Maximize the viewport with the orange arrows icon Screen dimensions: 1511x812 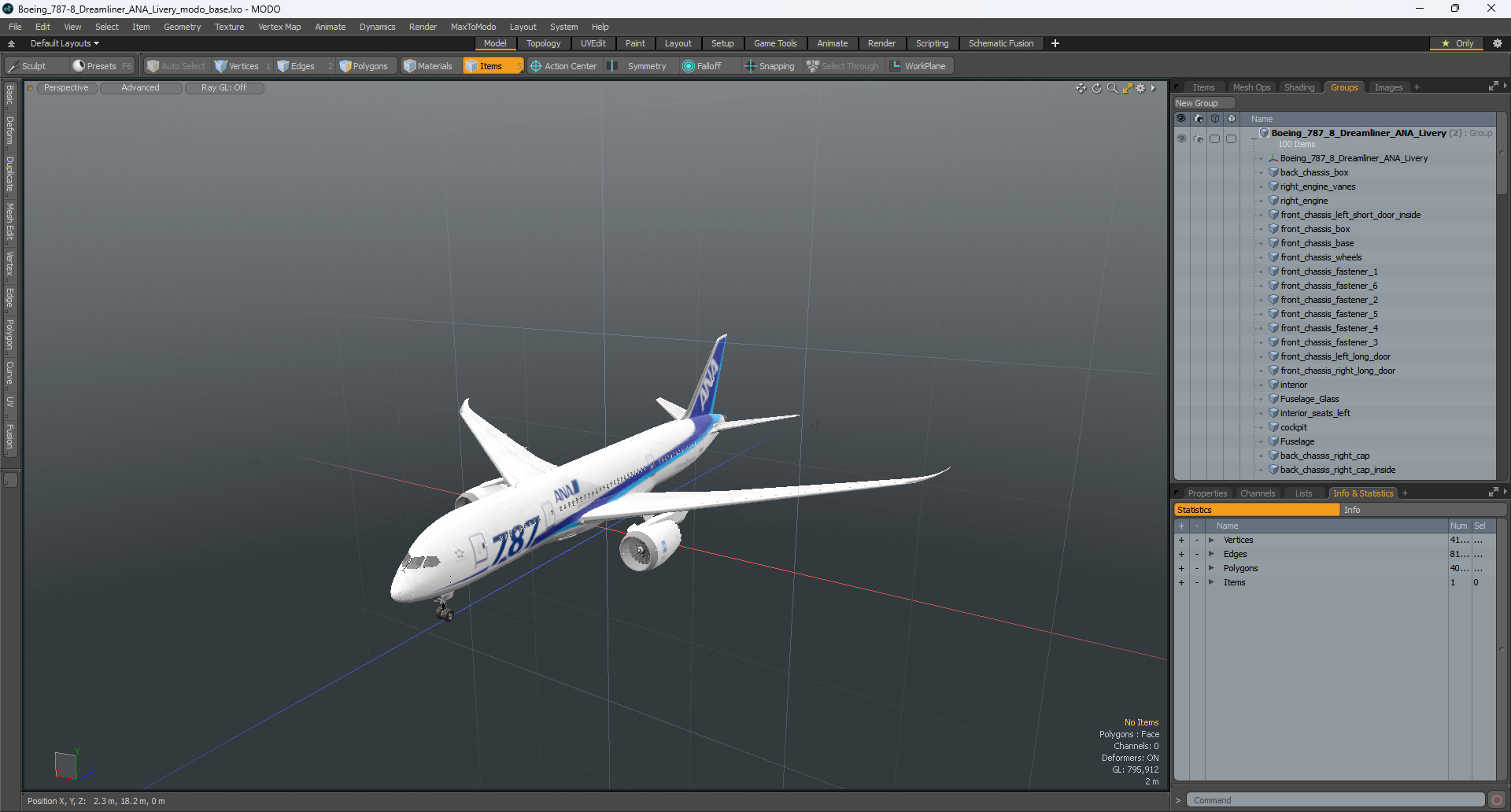[1127, 88]
